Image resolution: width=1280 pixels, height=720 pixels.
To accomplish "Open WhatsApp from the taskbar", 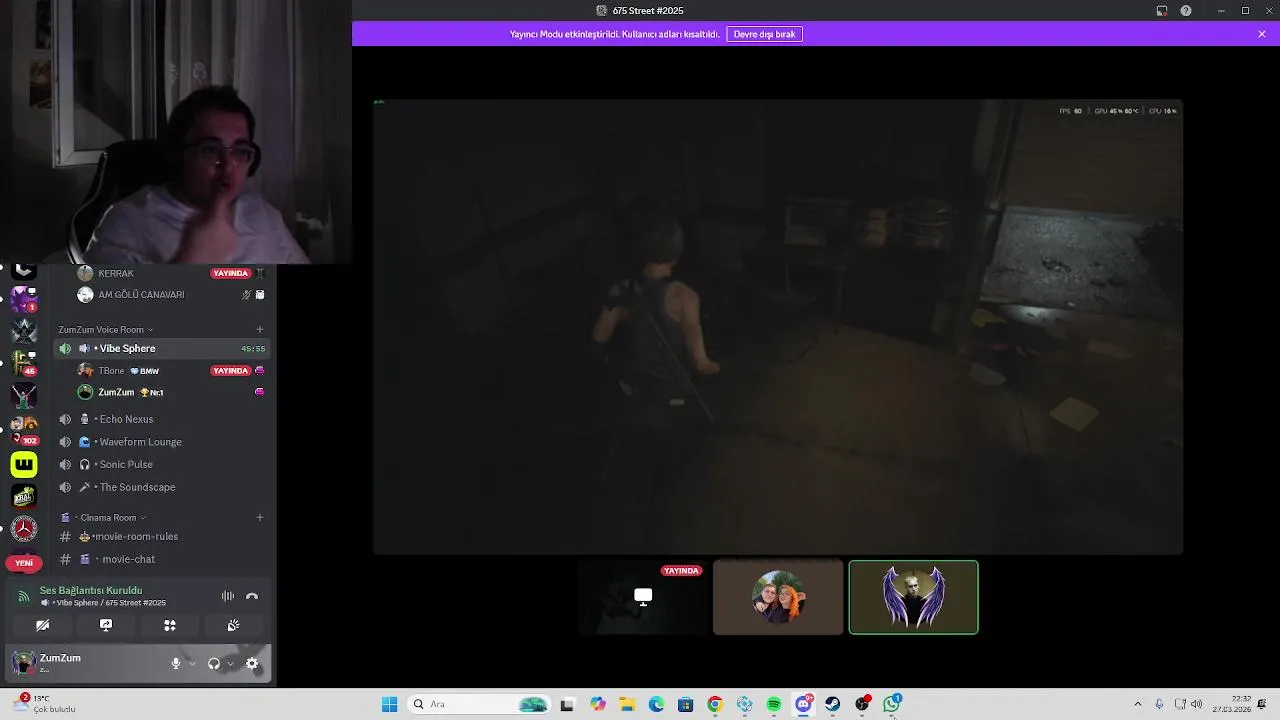I will pyautogui.click(x=892, y=704).
